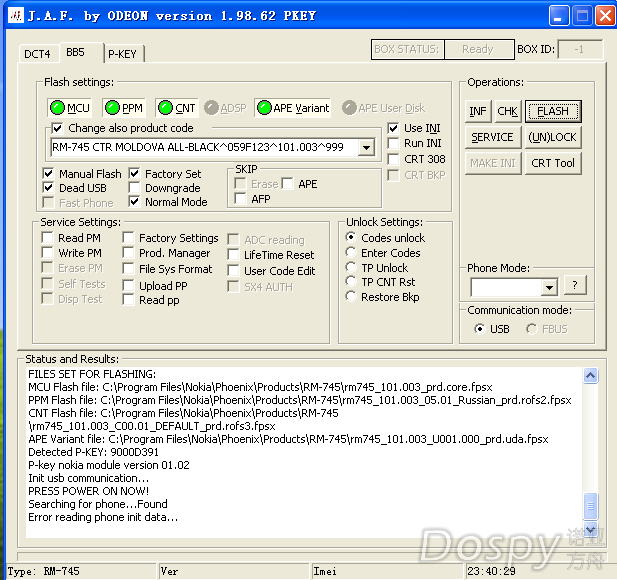Open the Phone Mode dropdown
617x580 pixels.
click(549, 287)
